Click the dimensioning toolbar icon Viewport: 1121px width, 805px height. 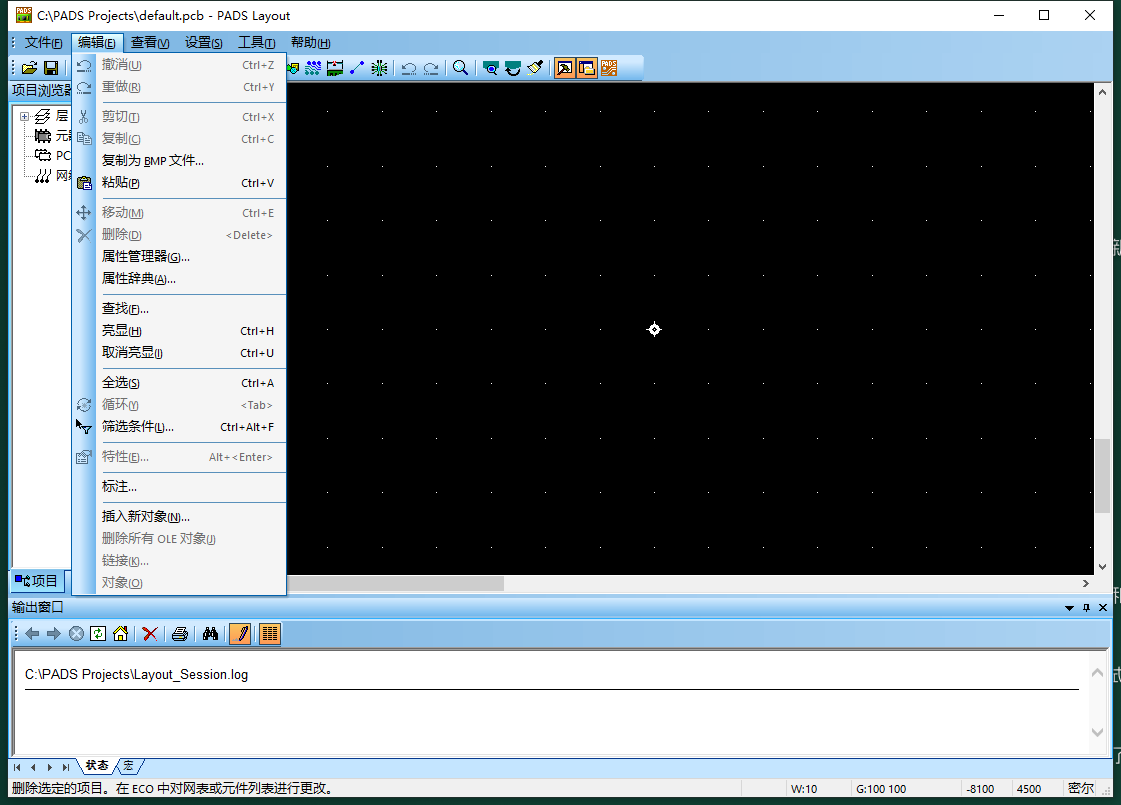coord(335,68)
